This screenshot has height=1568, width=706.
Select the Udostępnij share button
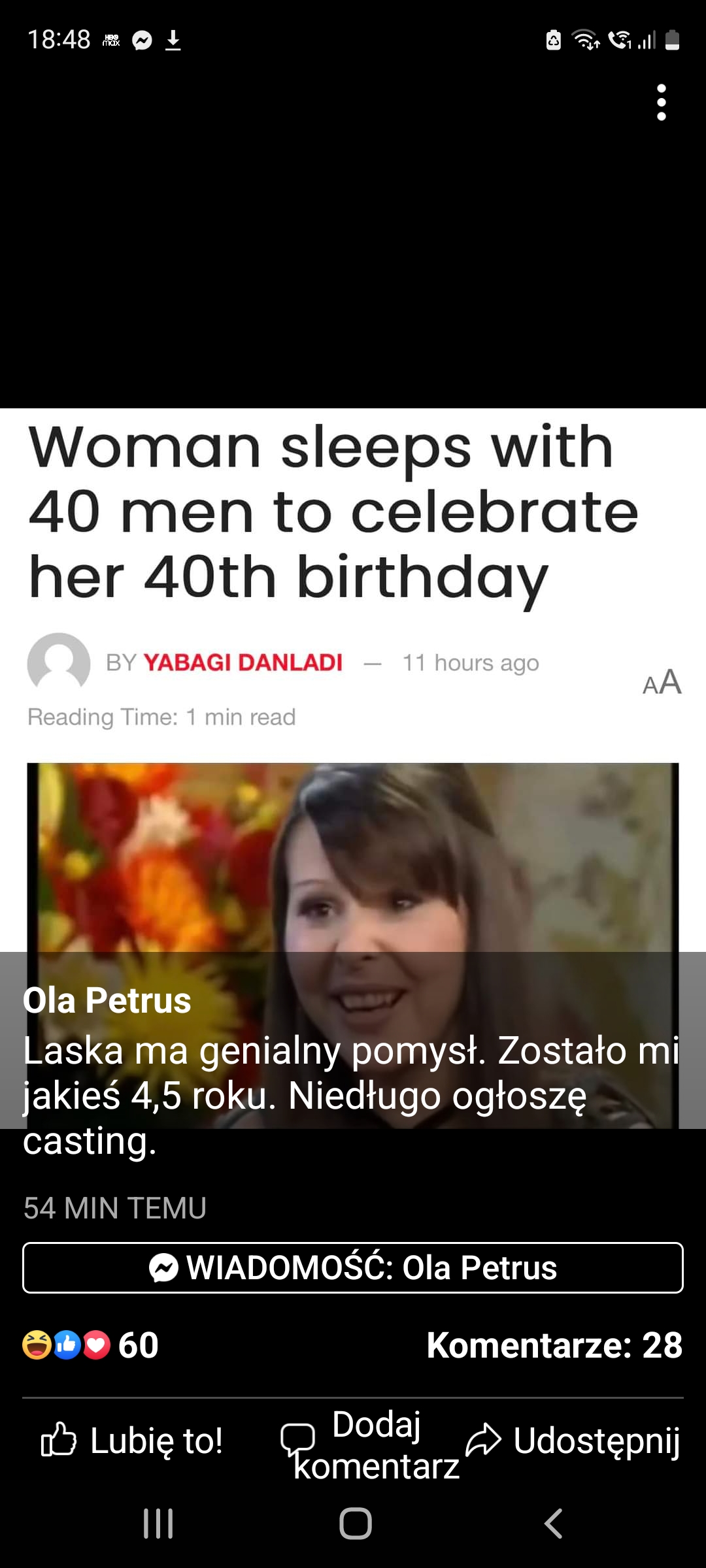573,1441
